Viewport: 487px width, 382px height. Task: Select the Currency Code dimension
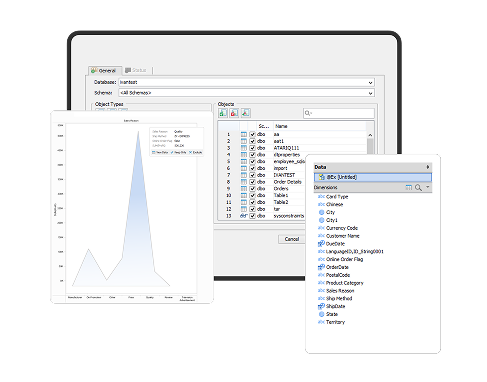coord(342,228)
